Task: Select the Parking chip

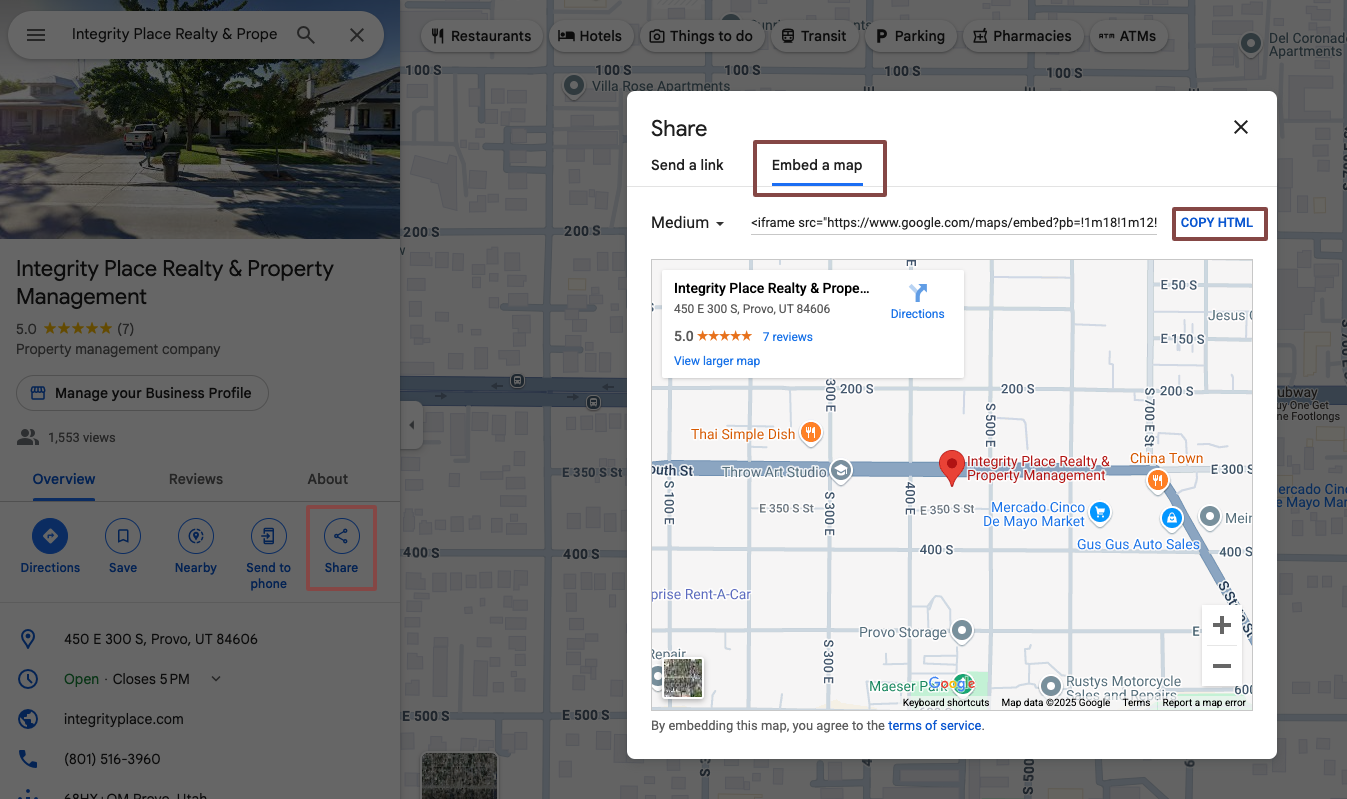Action: (910, 36)
